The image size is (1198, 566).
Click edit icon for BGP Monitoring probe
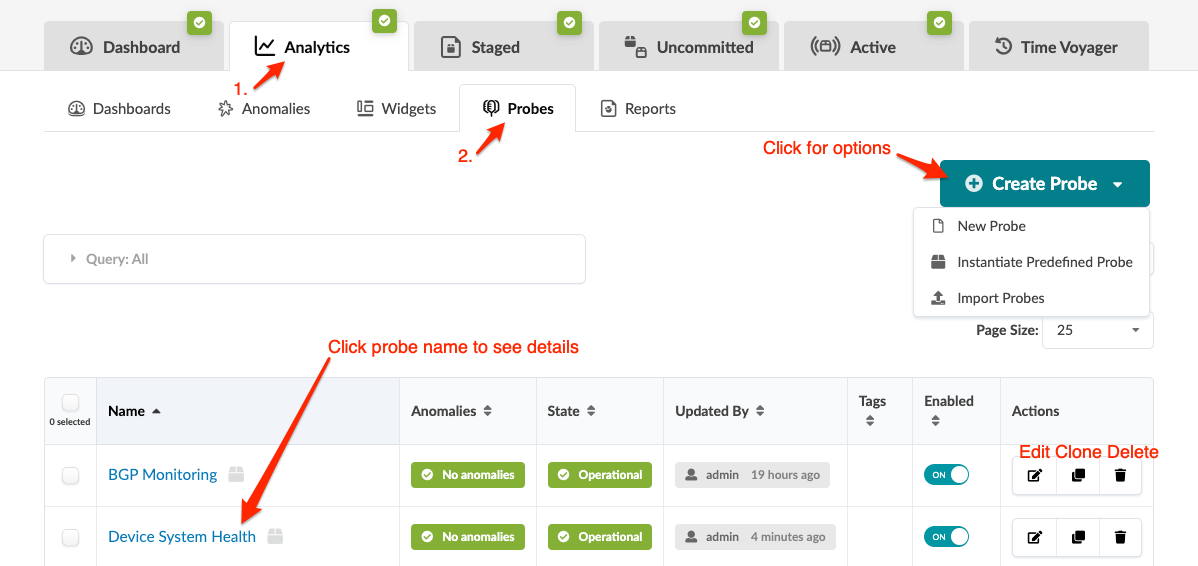(1035, 475)
